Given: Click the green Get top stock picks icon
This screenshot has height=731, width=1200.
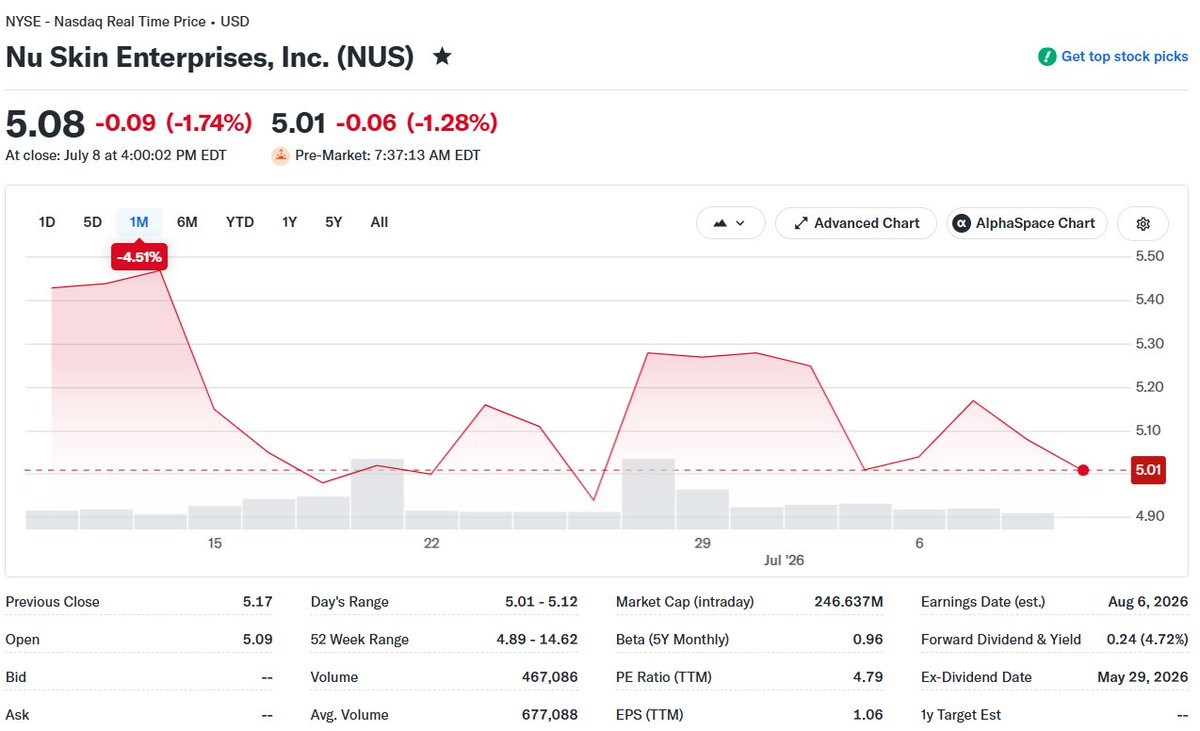Looking at the screenshot, I should 1047,57.
